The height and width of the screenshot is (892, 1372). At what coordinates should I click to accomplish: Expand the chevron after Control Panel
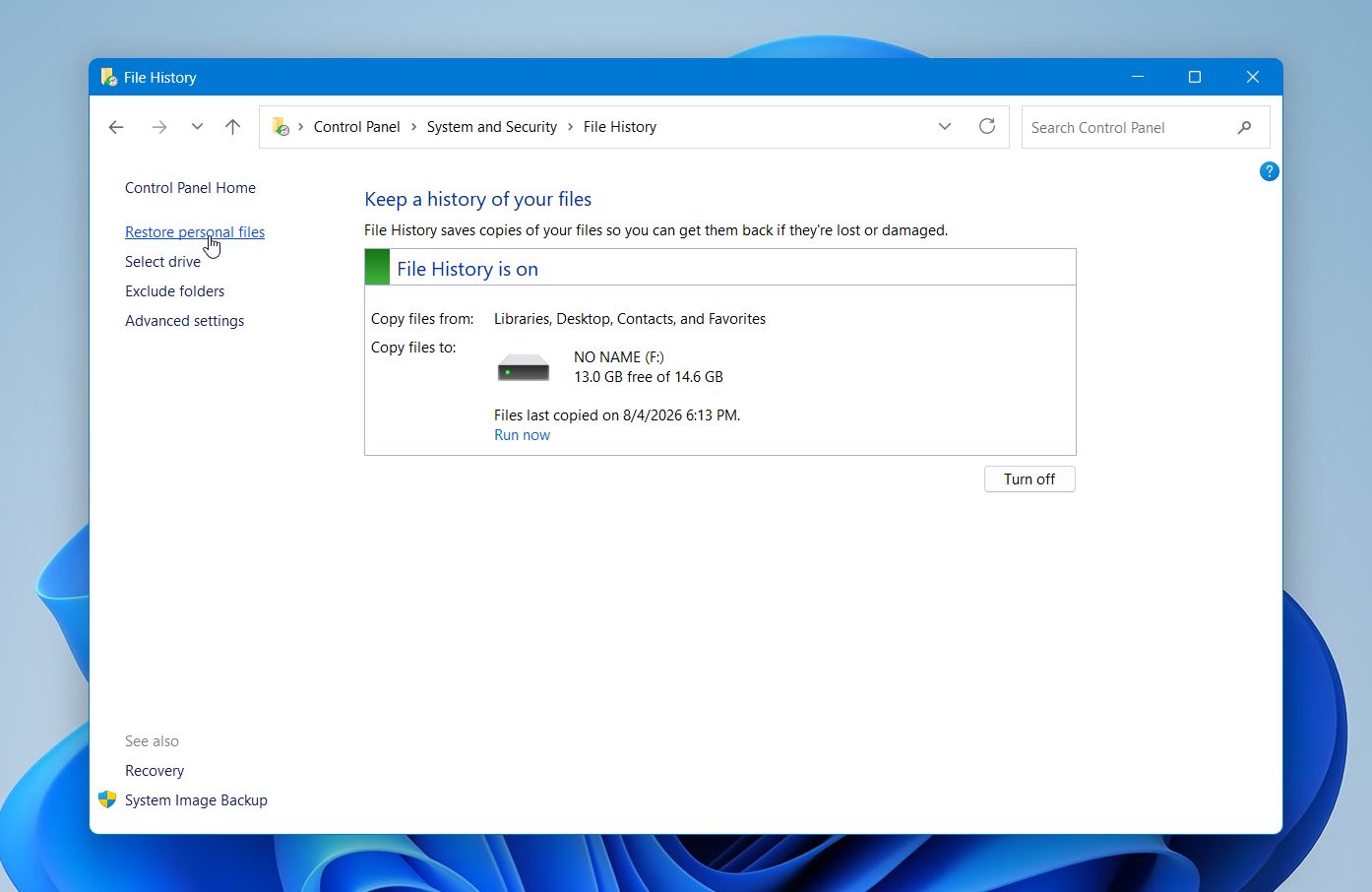(x=413, y=127)
